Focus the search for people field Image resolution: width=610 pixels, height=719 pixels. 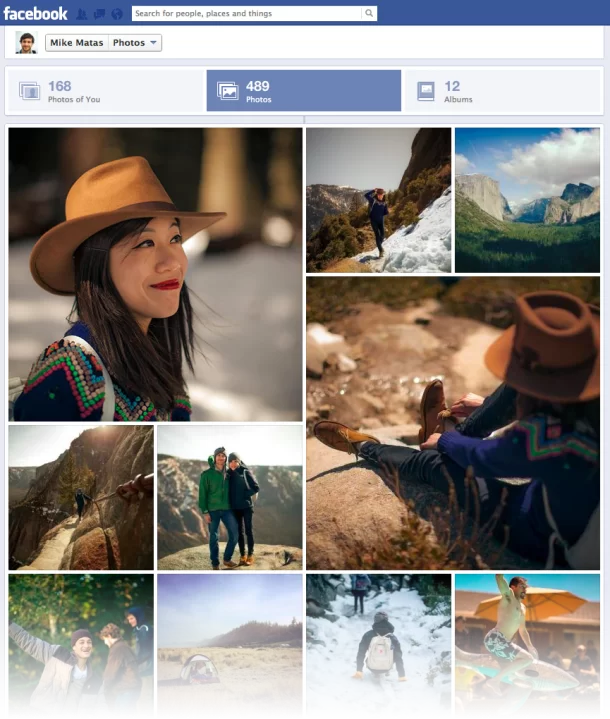pyautogui.click(x=245, y=14)
